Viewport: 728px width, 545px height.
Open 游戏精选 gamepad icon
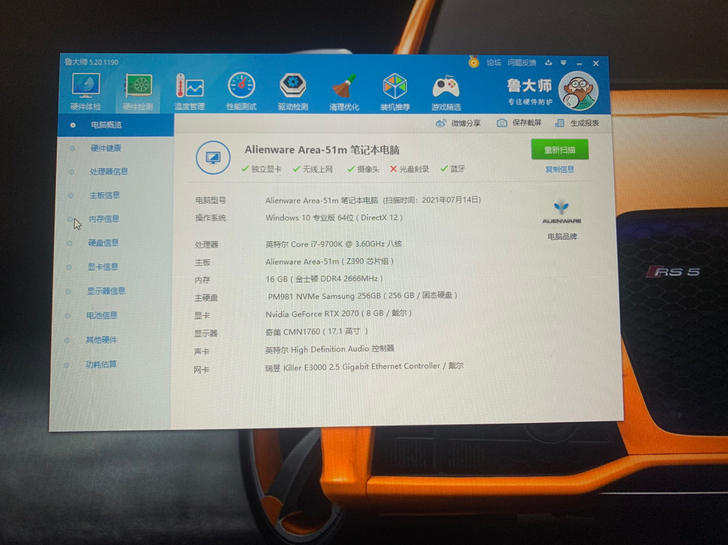pos(446,92)
